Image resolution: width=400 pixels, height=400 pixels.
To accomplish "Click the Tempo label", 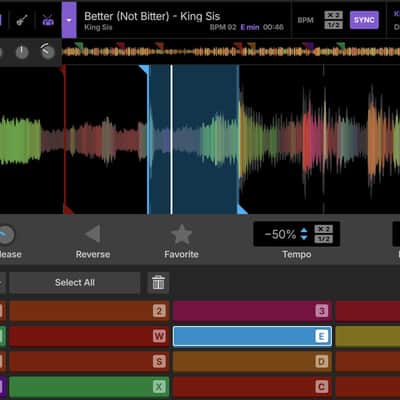I will pyautogui.click(x=297, y=254).
